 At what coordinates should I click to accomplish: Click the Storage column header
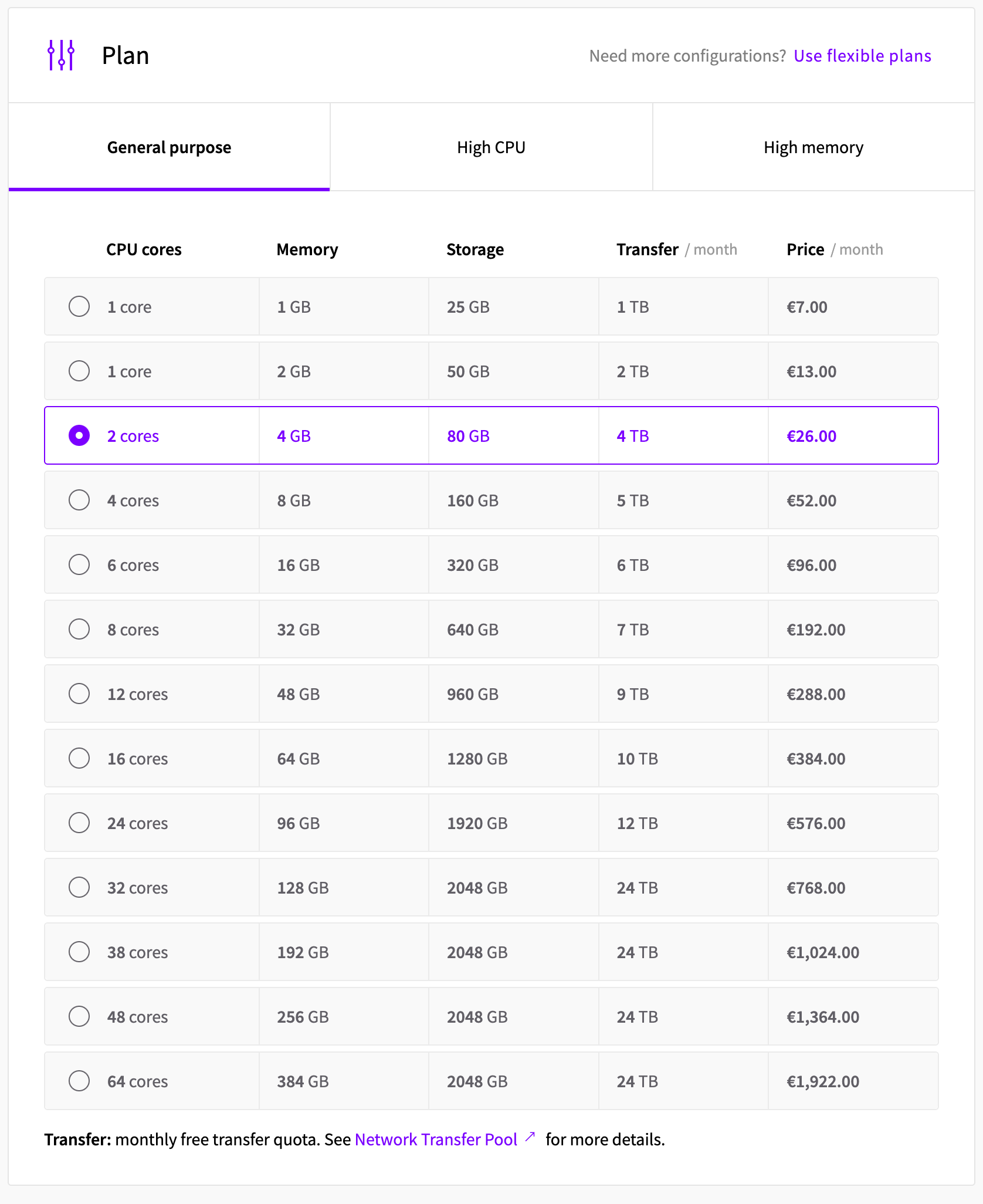click(475, 249)
